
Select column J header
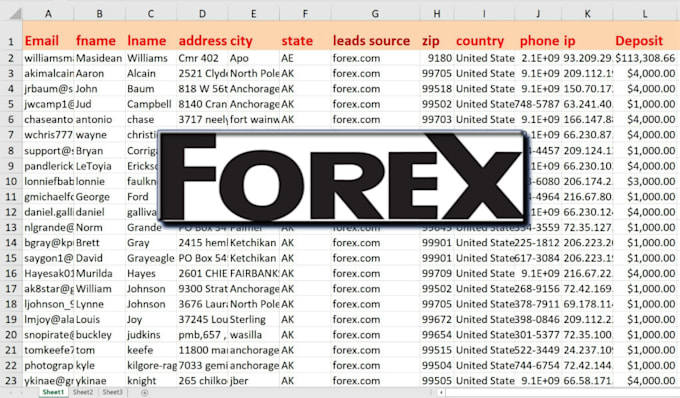click(538, 14)
